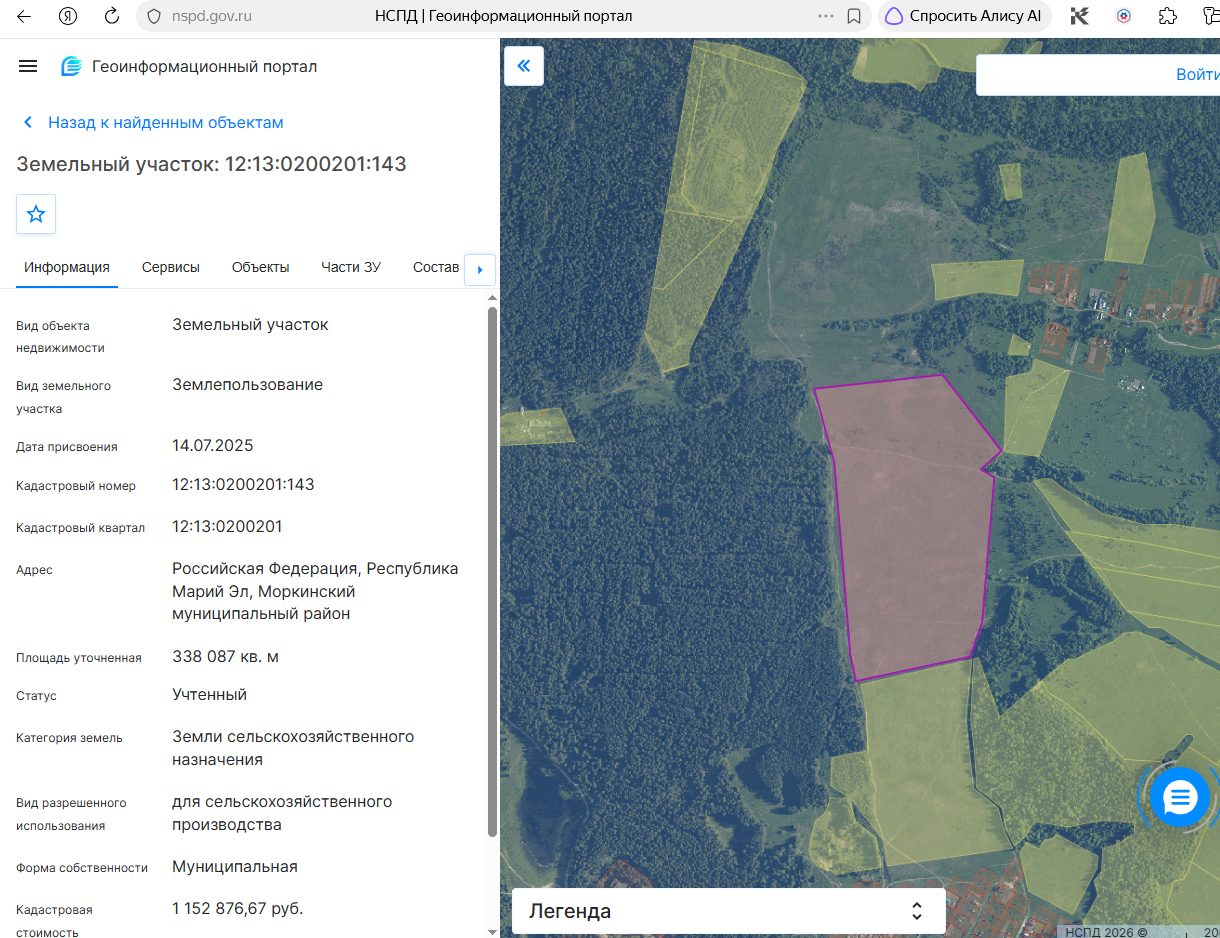Open the Части ЗУ tab
The image size is (1220, 938).
[351, 267]
